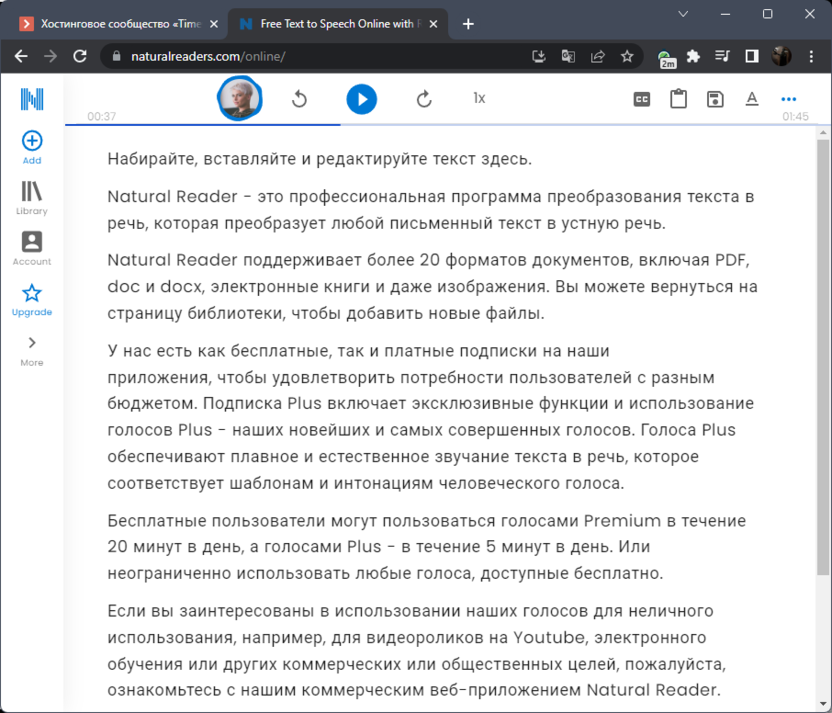Open the Upgrade plans page
The width and height of the screenshot is (832, 713).
click(32, 298)
